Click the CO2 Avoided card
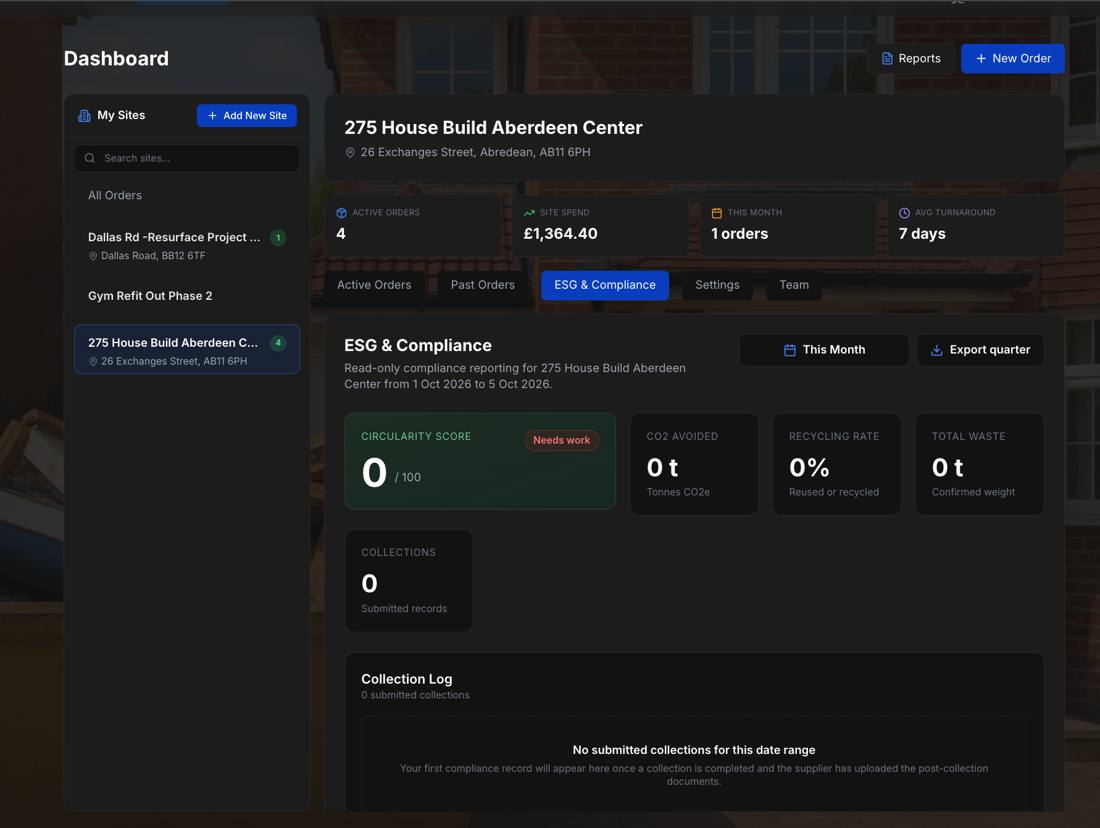 pos(694,464)
